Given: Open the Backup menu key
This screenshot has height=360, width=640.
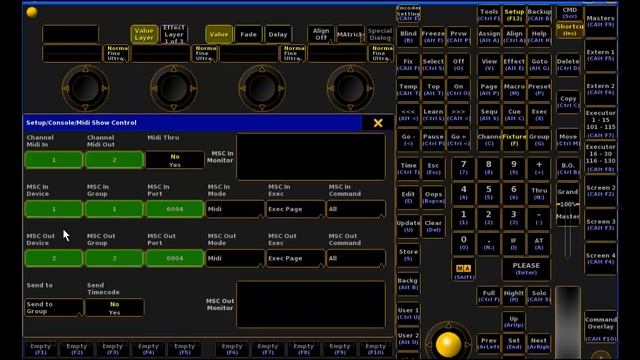Looking at the screenshot, I should pos(539,15).
